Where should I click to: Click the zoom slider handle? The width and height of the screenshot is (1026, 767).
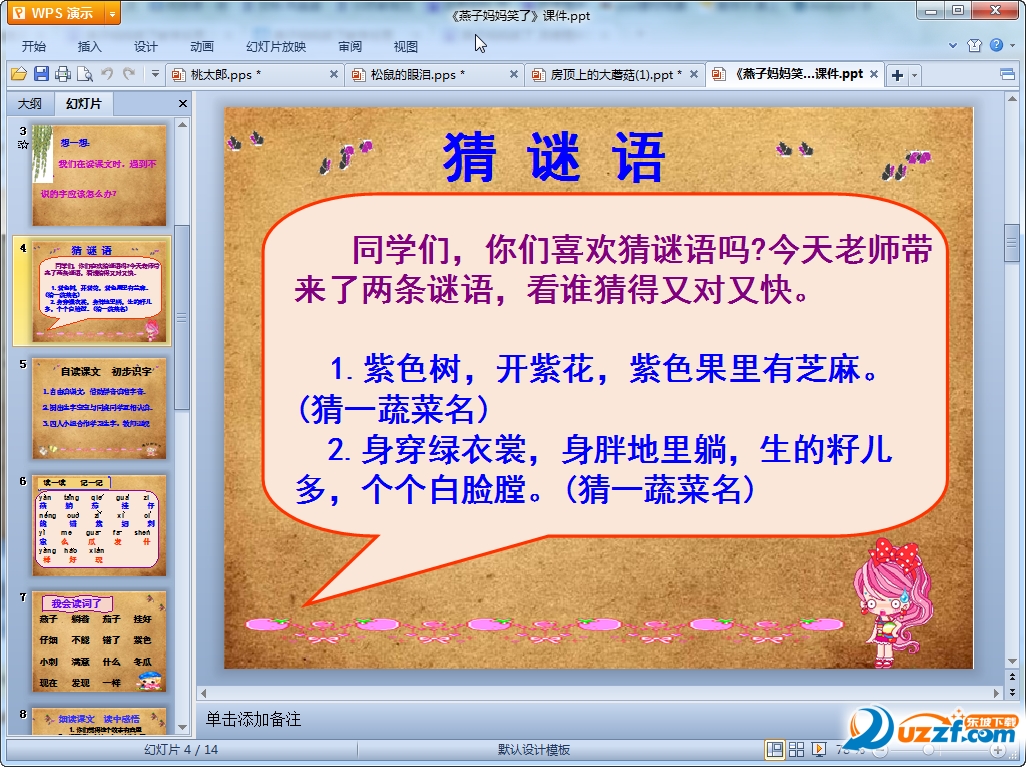[928, 750]
